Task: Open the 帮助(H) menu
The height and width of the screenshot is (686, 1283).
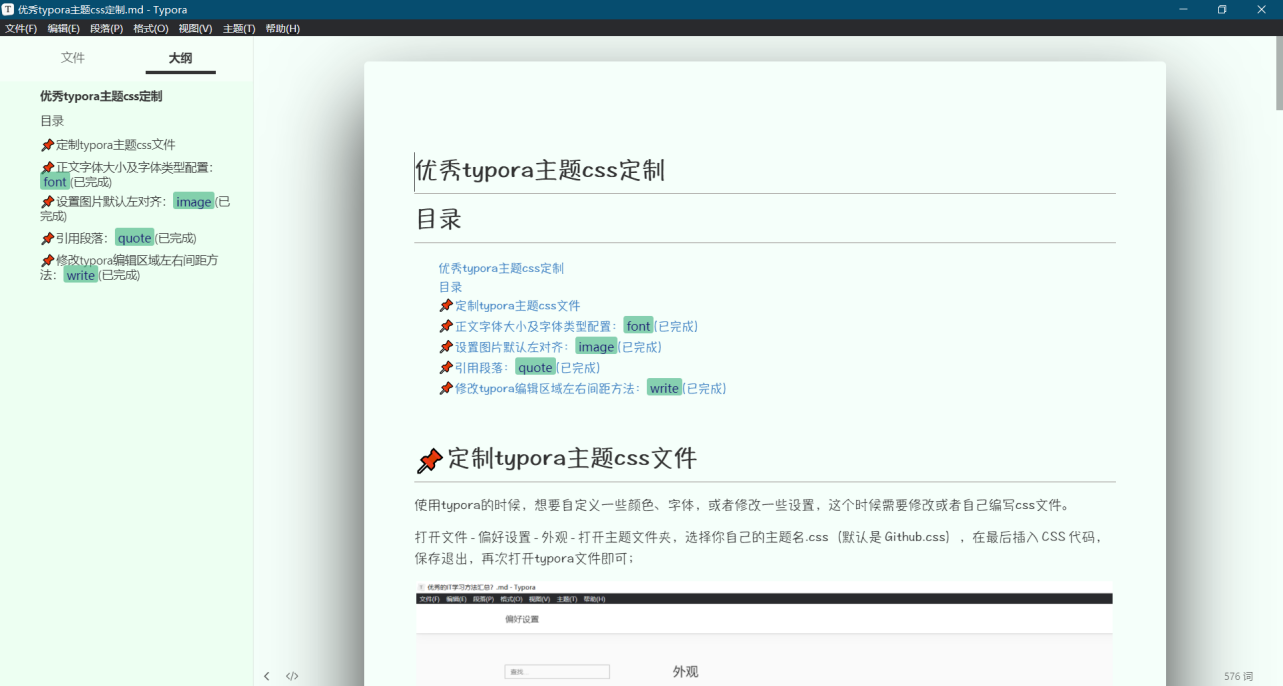Action: 282,28
